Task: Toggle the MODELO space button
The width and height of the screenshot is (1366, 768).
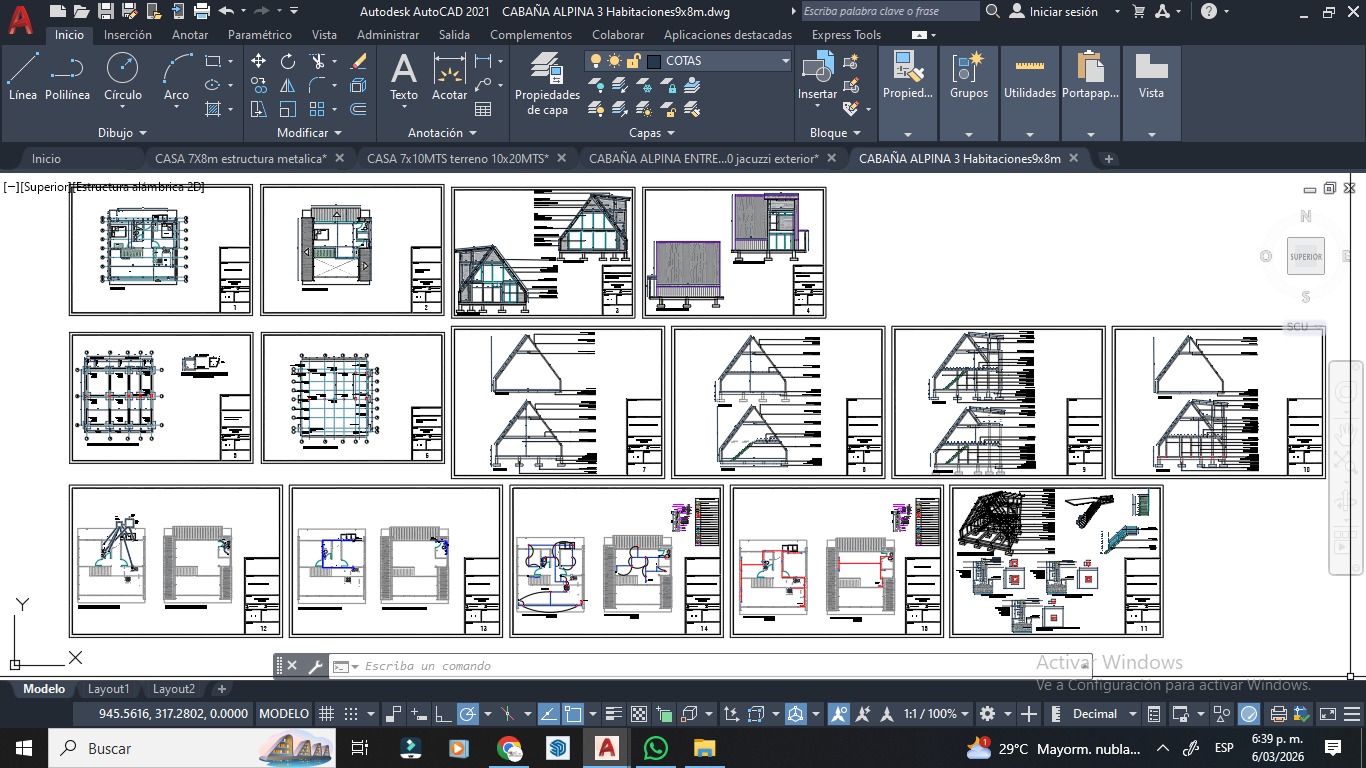Action: coord(284,714)
